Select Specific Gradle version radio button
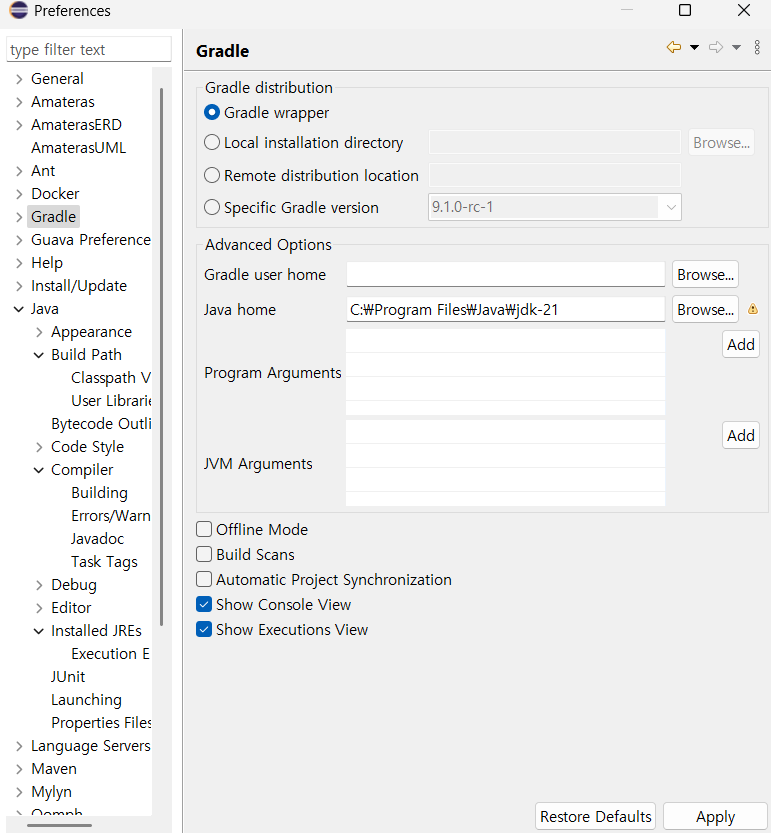 click(212, 207)
